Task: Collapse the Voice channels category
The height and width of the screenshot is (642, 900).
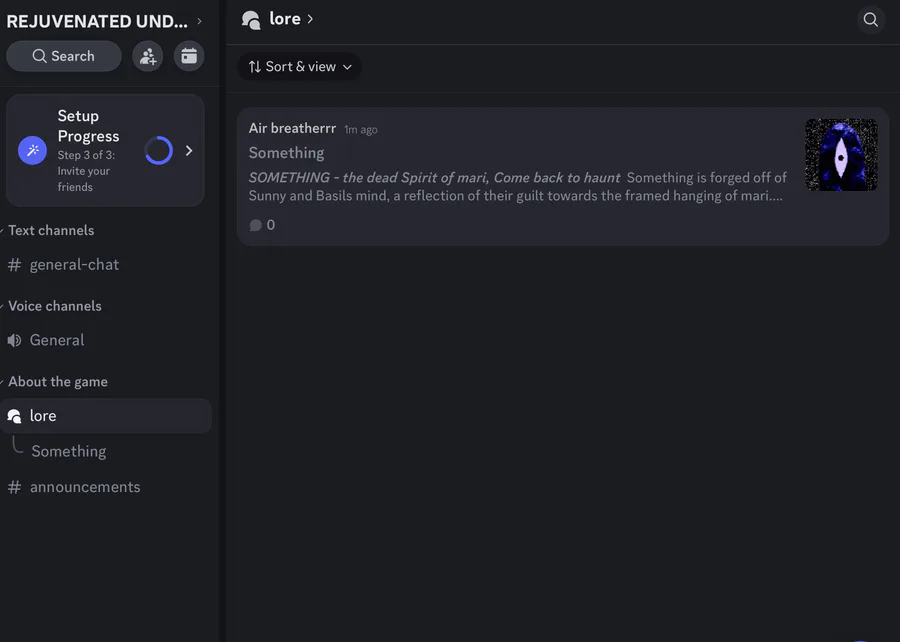Action: [x=54, y=306]
